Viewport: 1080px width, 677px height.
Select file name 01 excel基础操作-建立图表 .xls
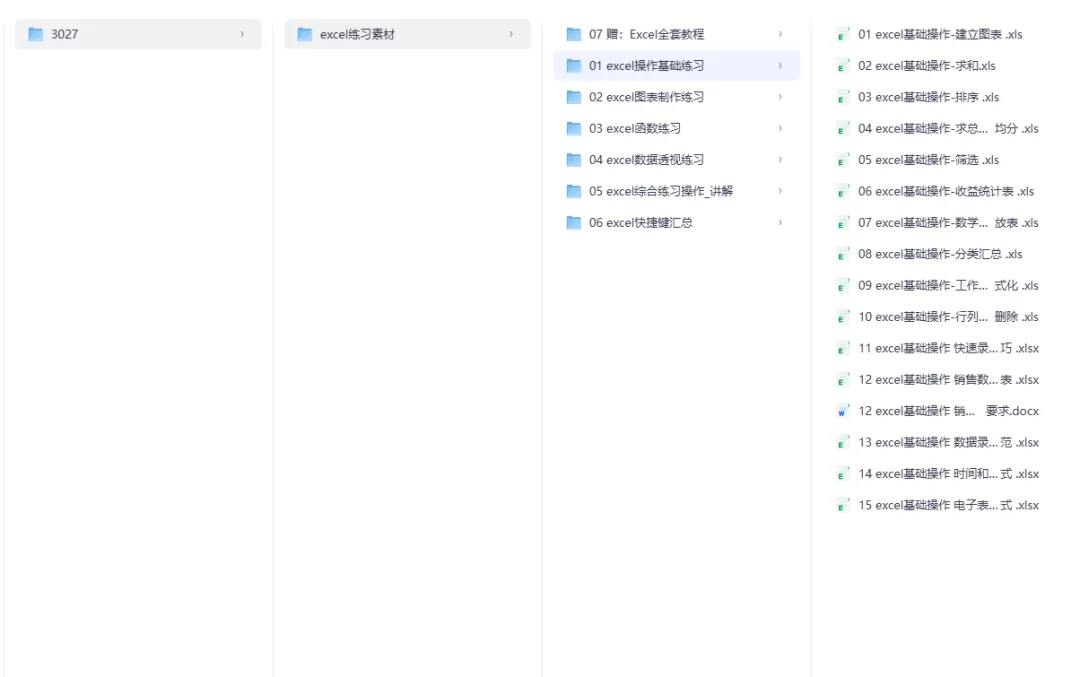point(940,34)
